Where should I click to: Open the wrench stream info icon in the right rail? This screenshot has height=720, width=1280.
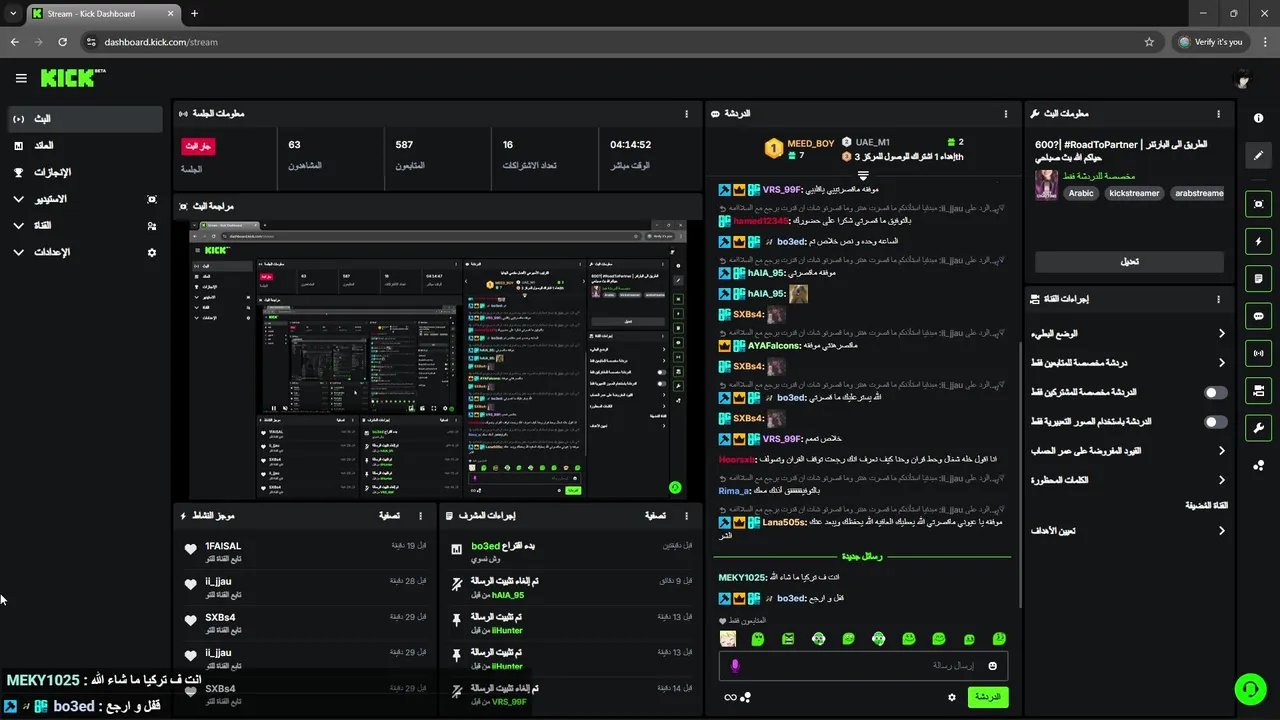pyautogui.click(x=1258, y=428)
